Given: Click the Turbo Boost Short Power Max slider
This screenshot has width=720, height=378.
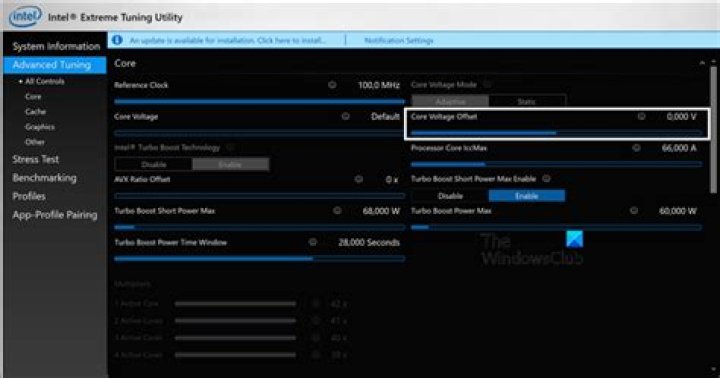Looking at the screenshot, I should (x=259, y=227).
